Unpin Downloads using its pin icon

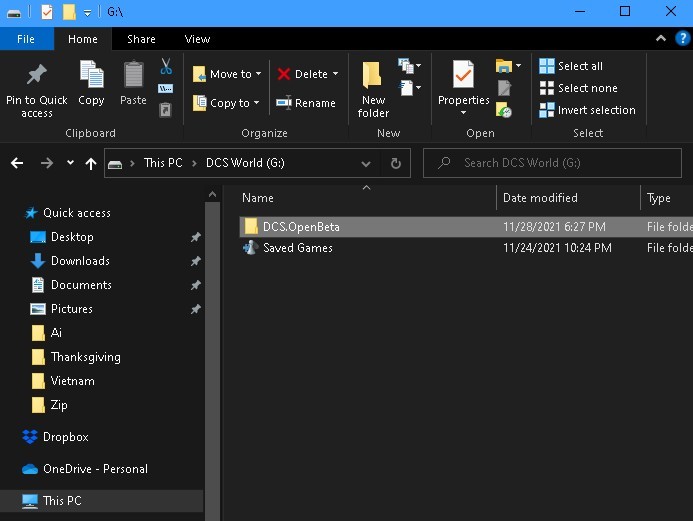pos(195,261)
